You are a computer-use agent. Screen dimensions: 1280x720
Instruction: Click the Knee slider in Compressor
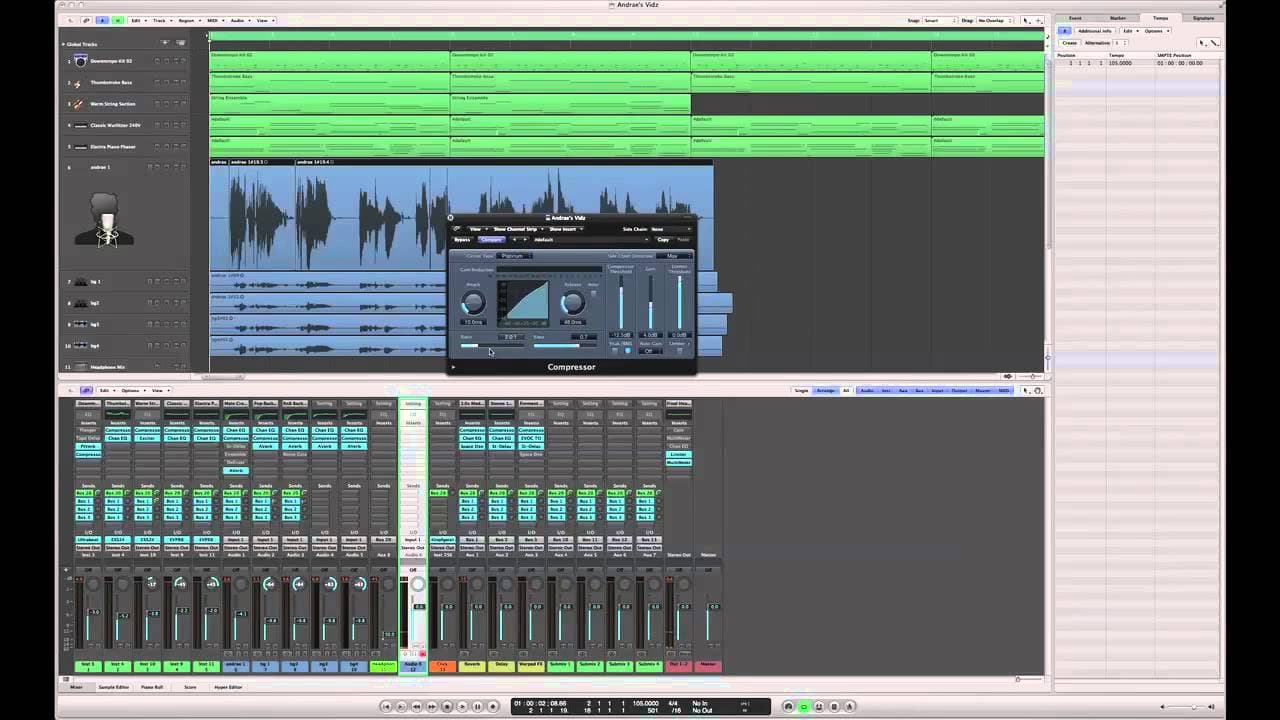565,345
